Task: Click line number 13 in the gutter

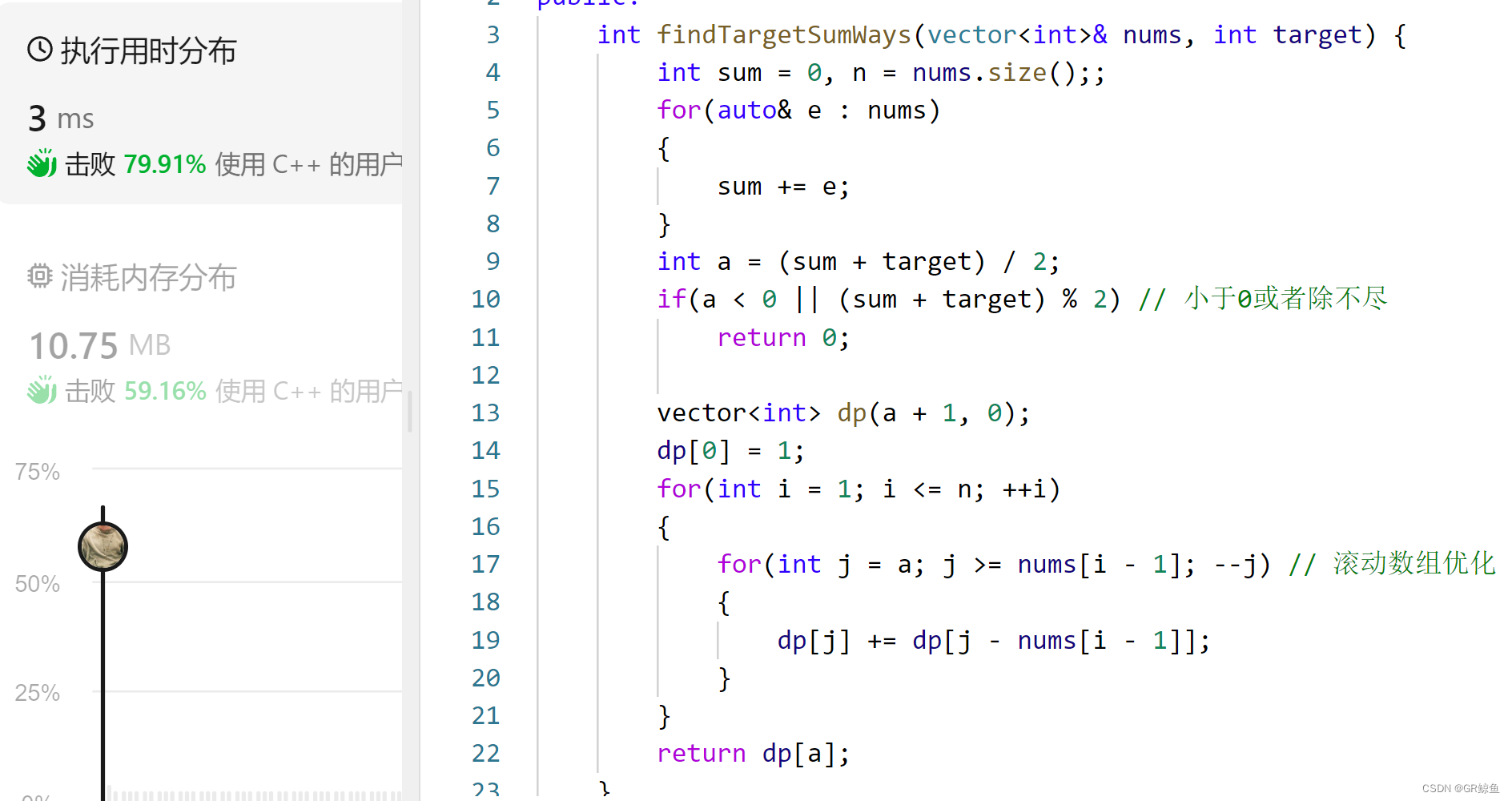Action: pos(485,413)
